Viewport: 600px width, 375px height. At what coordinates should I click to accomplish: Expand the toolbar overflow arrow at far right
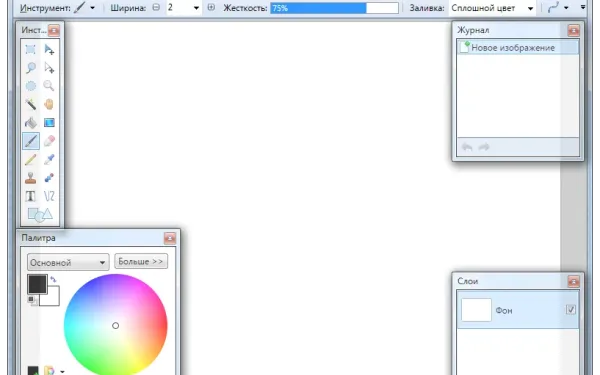click(583, 7)
